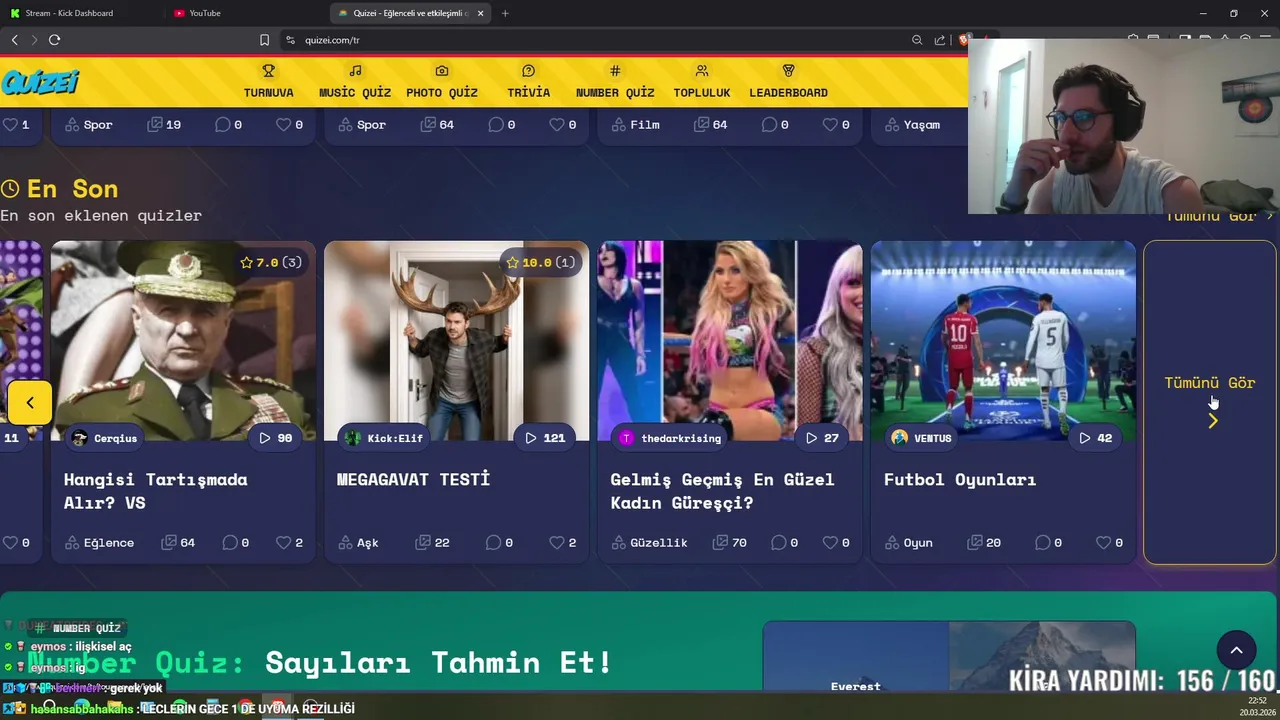Click the Number Quiz badge in the banner
This screenshot has width=1280, height=720.
(78, 628)
